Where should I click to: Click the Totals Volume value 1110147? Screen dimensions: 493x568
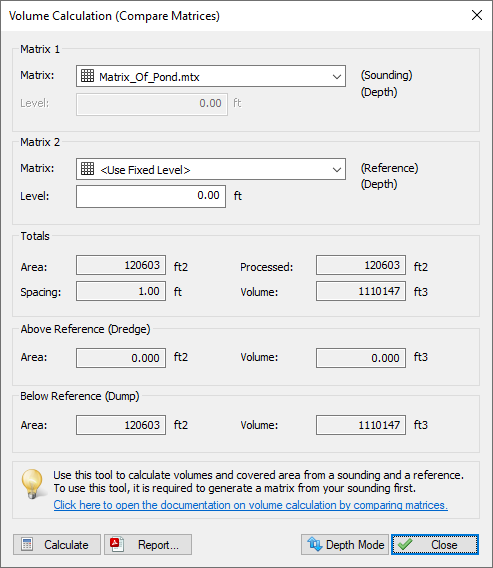coord(361,291)
